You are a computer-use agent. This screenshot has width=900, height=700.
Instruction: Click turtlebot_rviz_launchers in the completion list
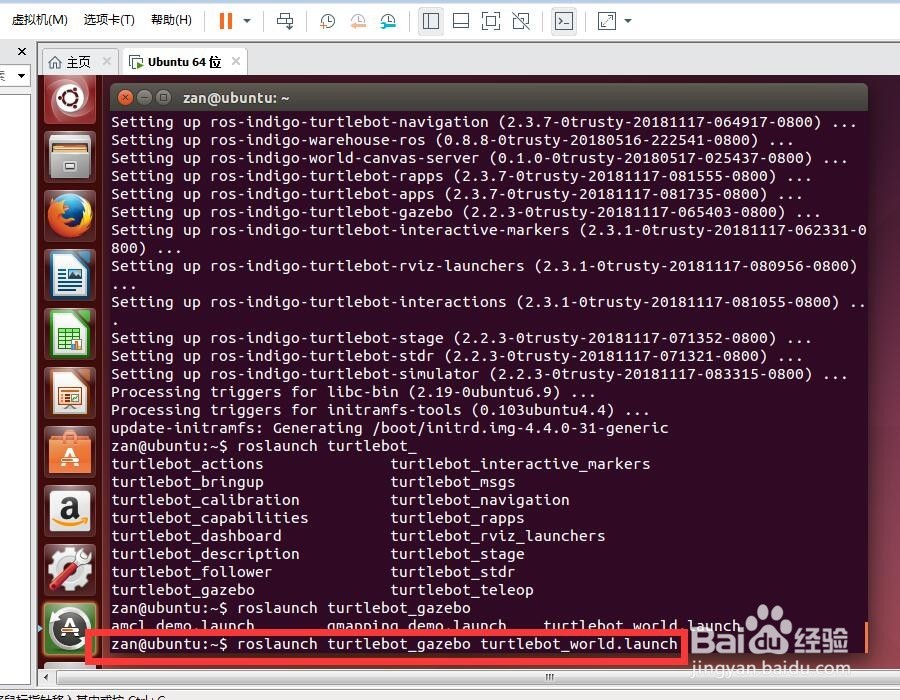click(x=498, y=536)
